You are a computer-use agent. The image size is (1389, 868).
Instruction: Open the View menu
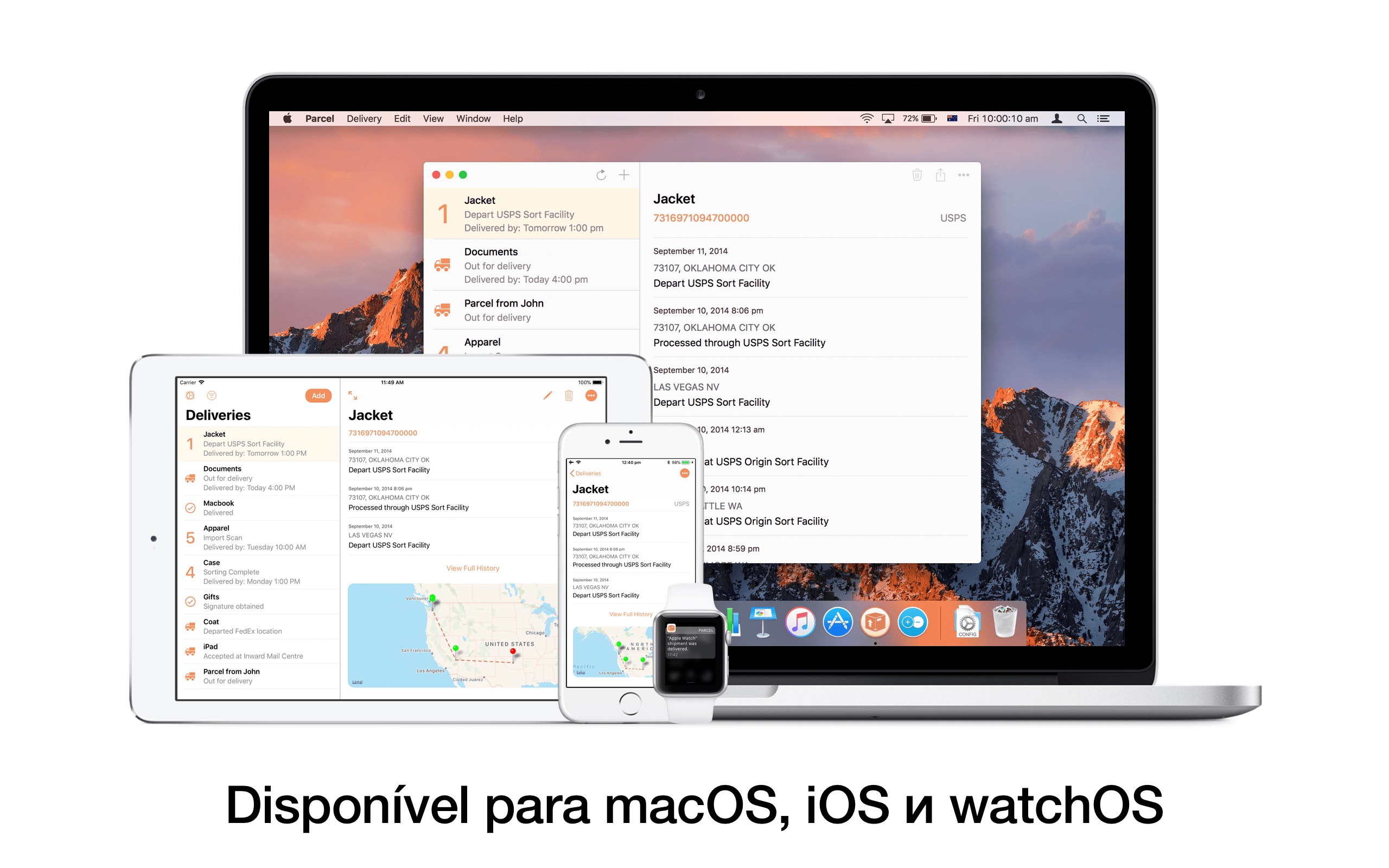(434, 119)
